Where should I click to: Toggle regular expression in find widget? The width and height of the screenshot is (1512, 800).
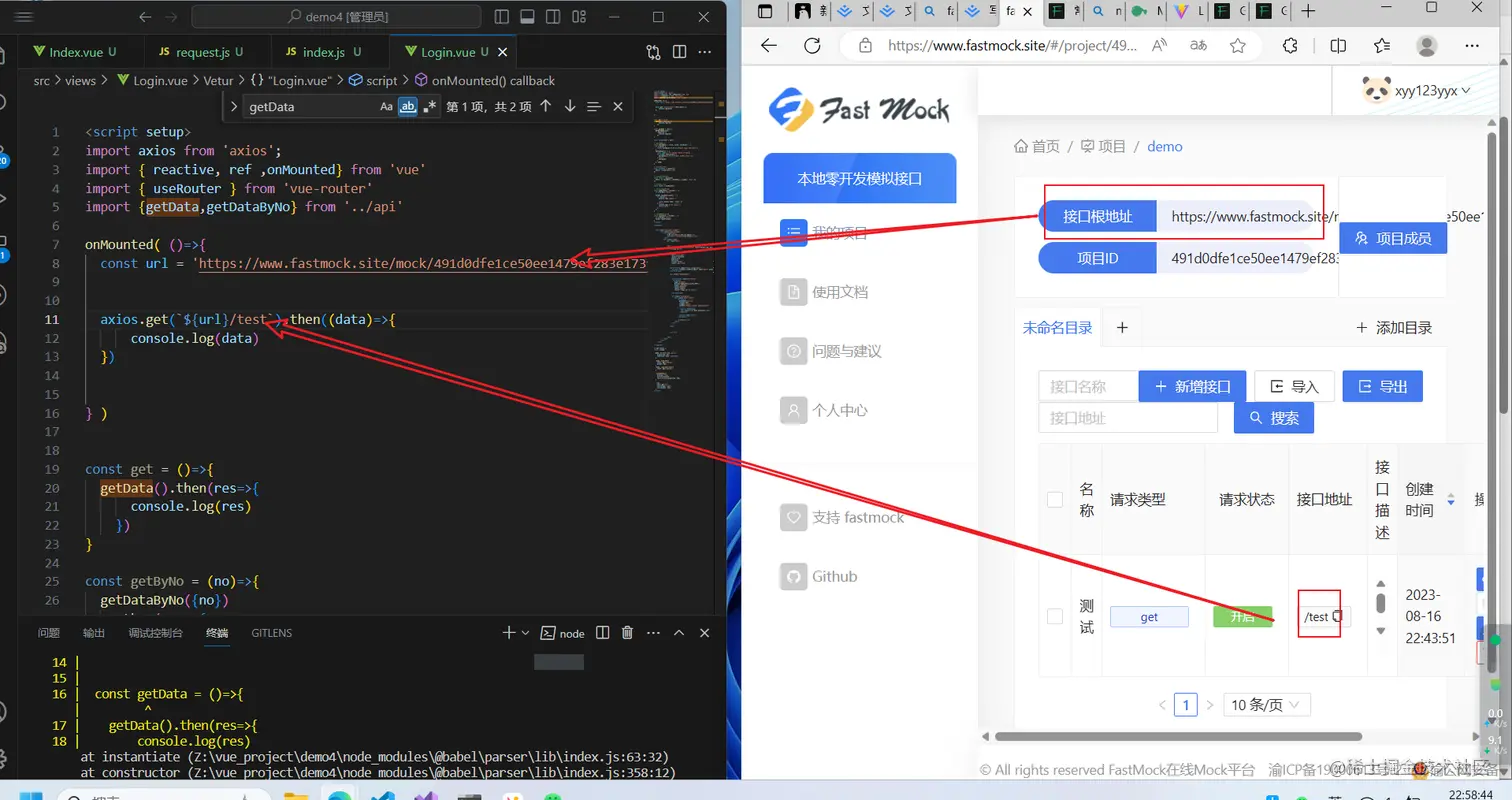(x=430, y=106)
